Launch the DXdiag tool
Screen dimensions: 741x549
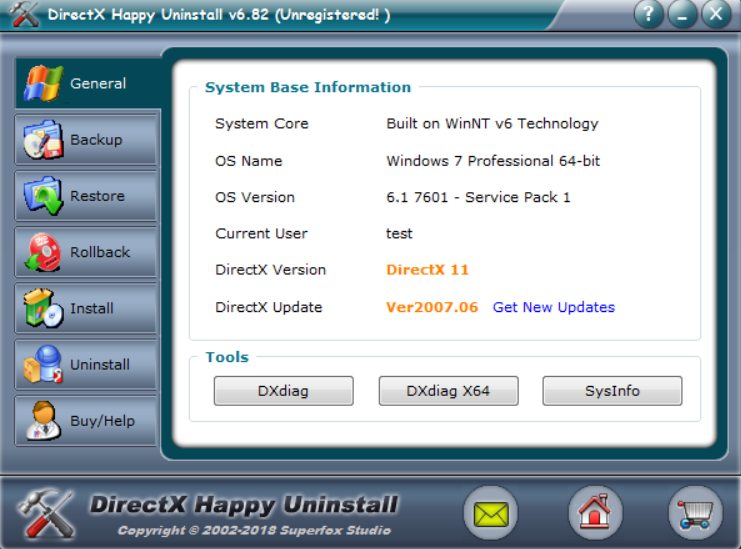click(x=283, y=391)
